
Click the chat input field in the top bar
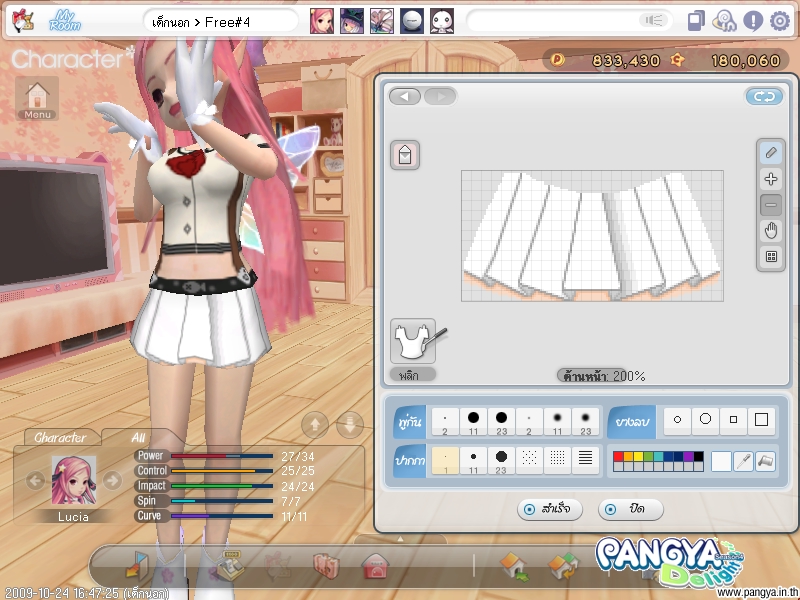click(569, 21)
